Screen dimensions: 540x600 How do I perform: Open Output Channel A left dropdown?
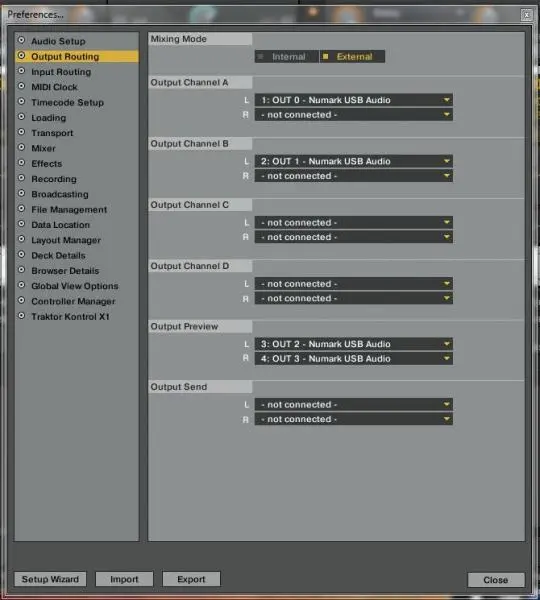point(354,100)
